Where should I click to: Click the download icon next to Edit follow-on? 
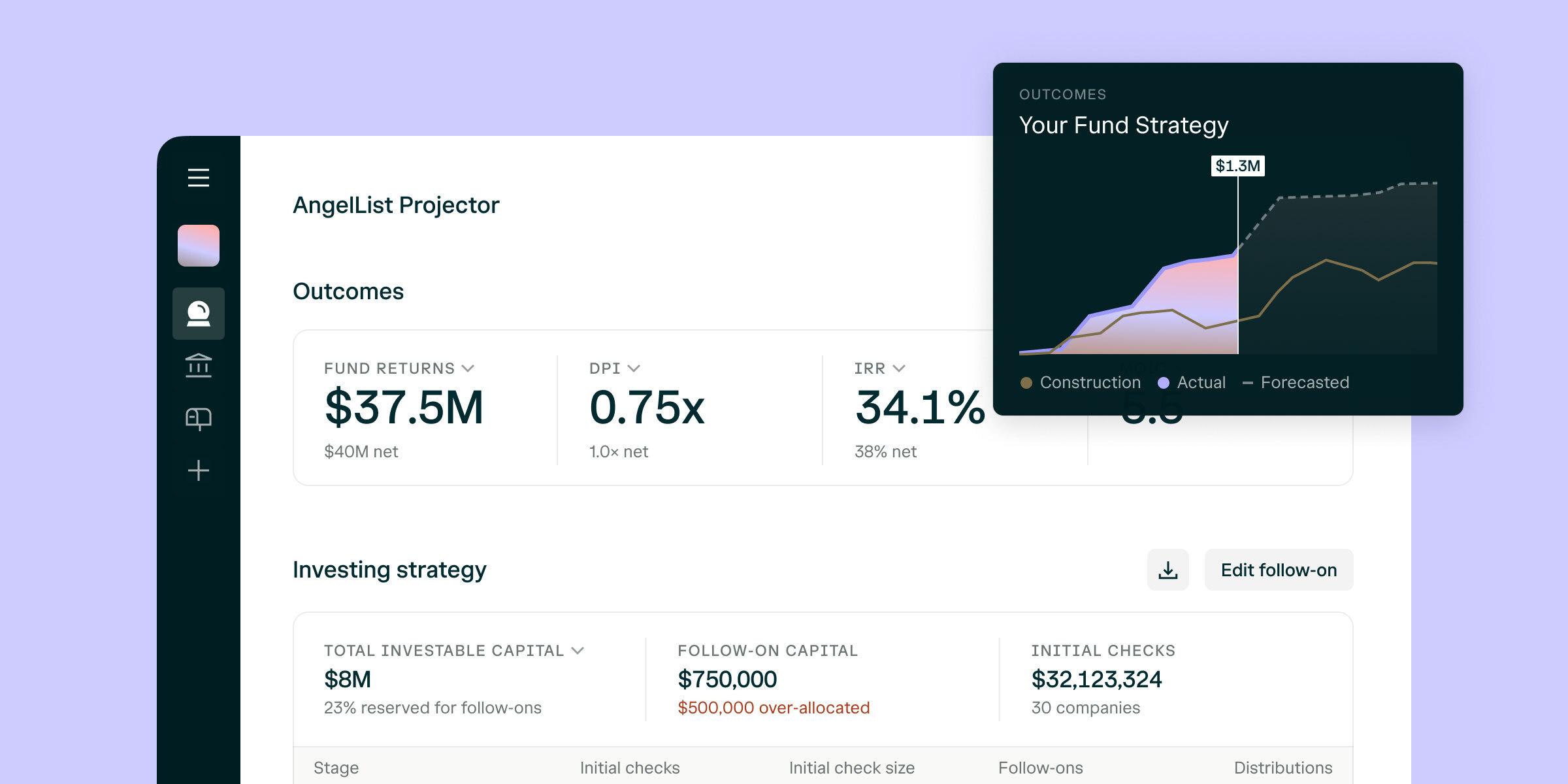(1168, 570)
